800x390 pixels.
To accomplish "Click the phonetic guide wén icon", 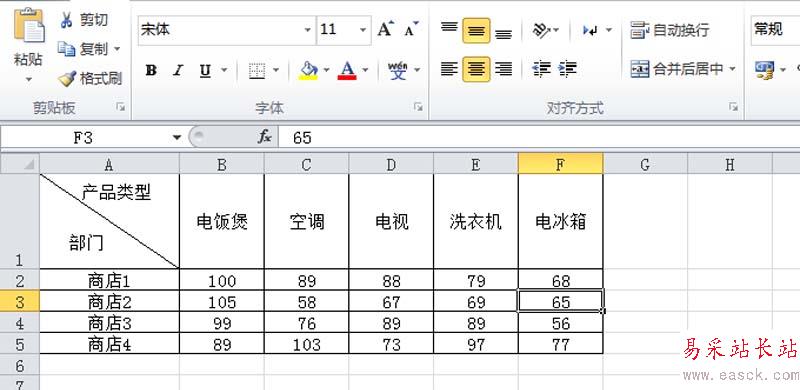I will [397, 70].
